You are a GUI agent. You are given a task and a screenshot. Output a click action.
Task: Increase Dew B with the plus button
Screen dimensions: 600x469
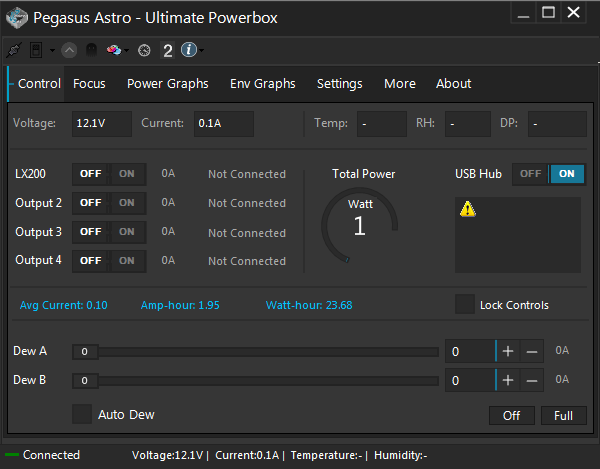508,380
